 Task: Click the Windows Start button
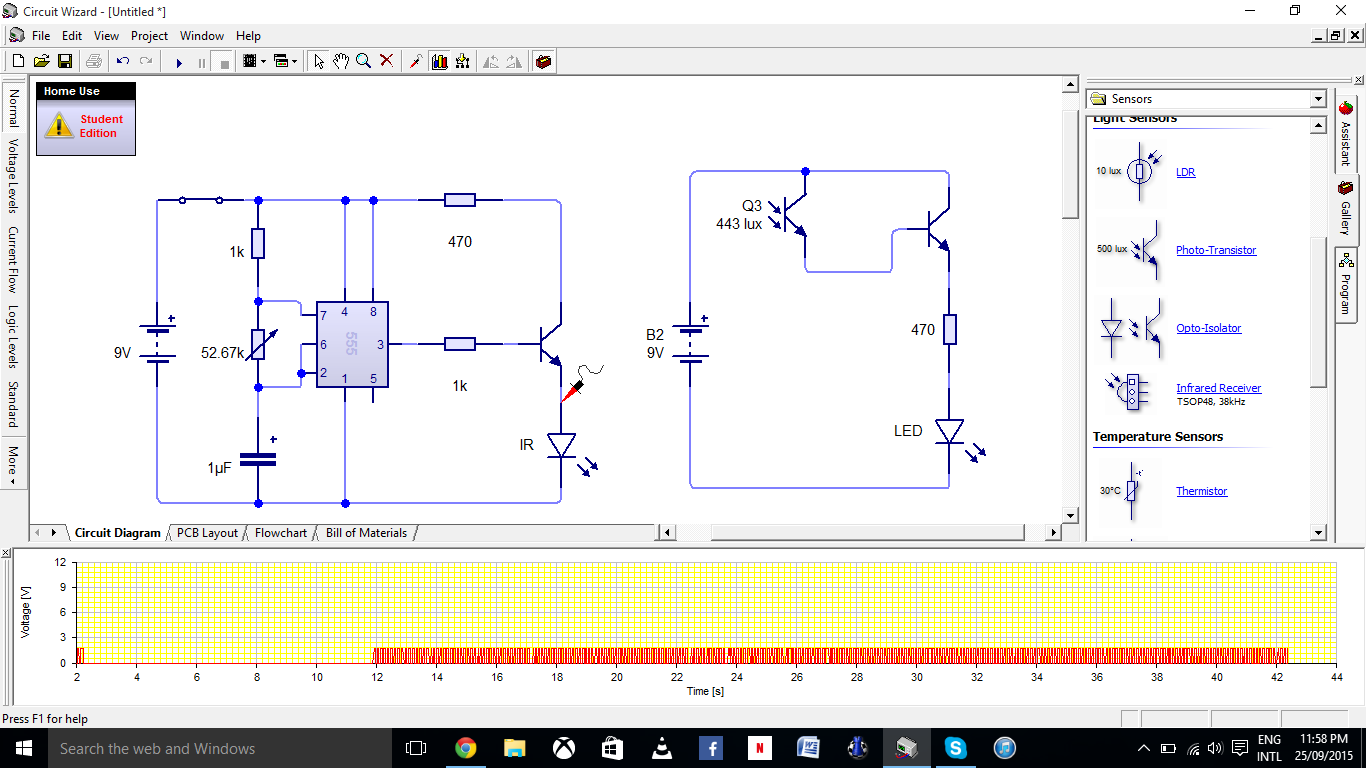pos(22,748)
